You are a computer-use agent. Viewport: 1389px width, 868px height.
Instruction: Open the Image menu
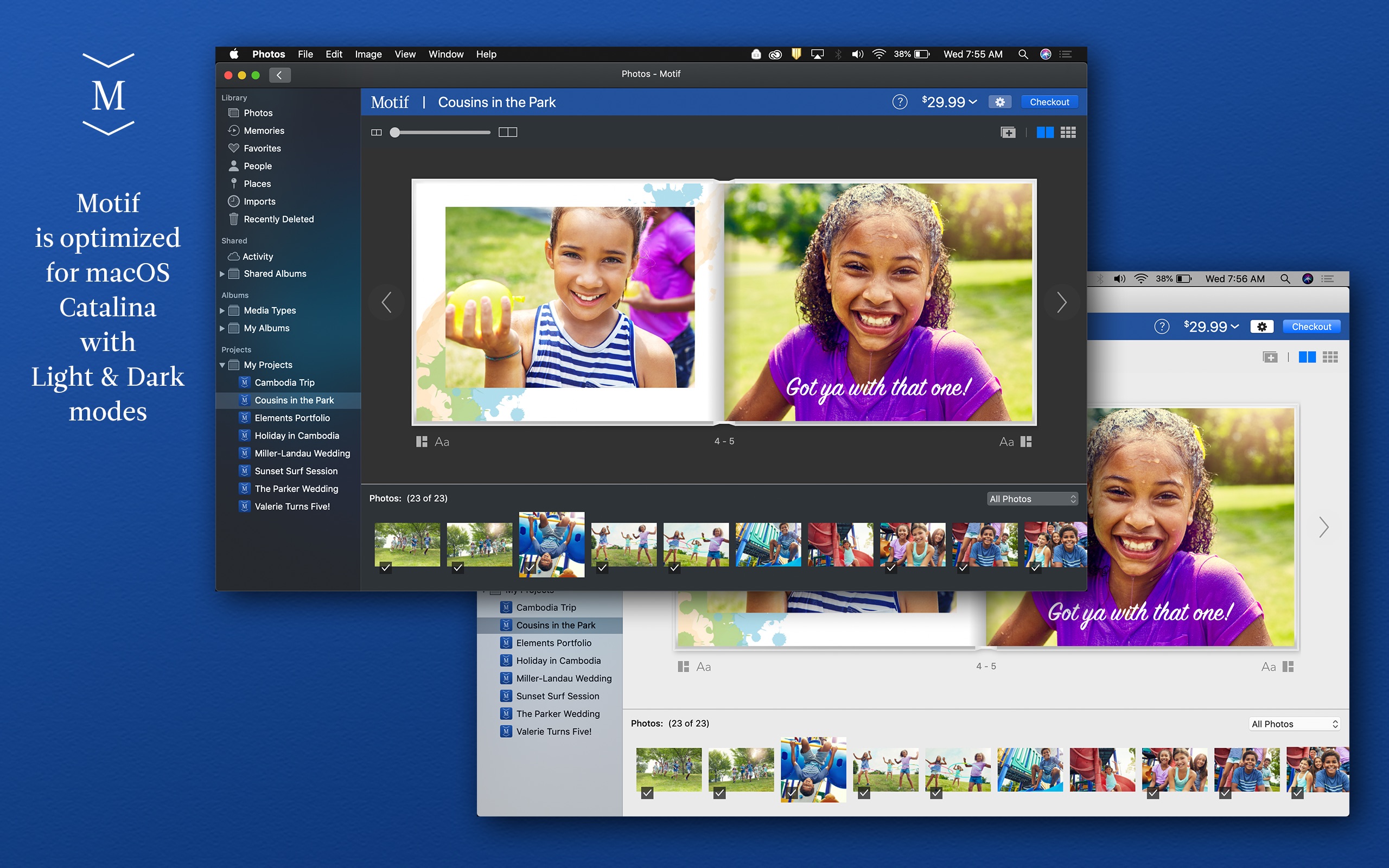tap(368, 54)
